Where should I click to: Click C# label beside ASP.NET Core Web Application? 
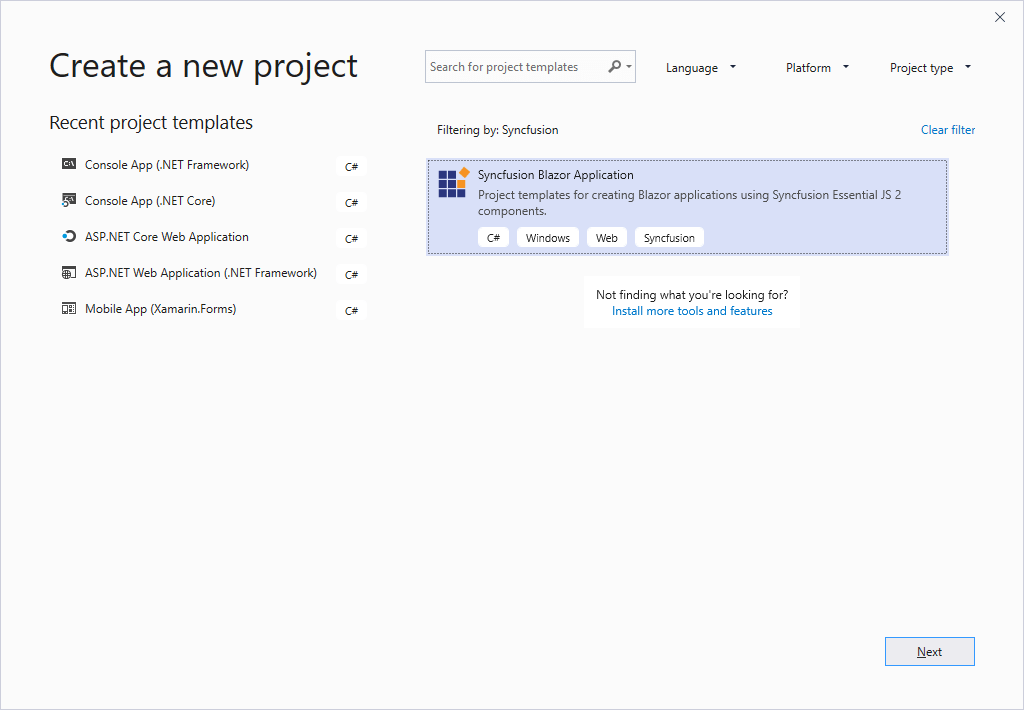pos(351,238)
